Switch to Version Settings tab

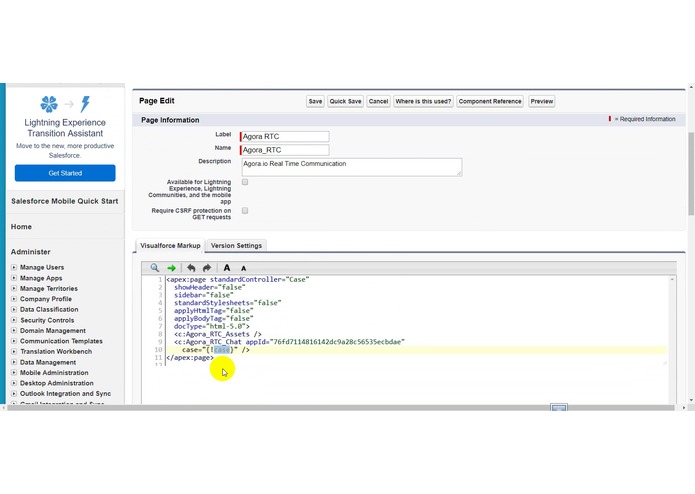pos(236,245)
